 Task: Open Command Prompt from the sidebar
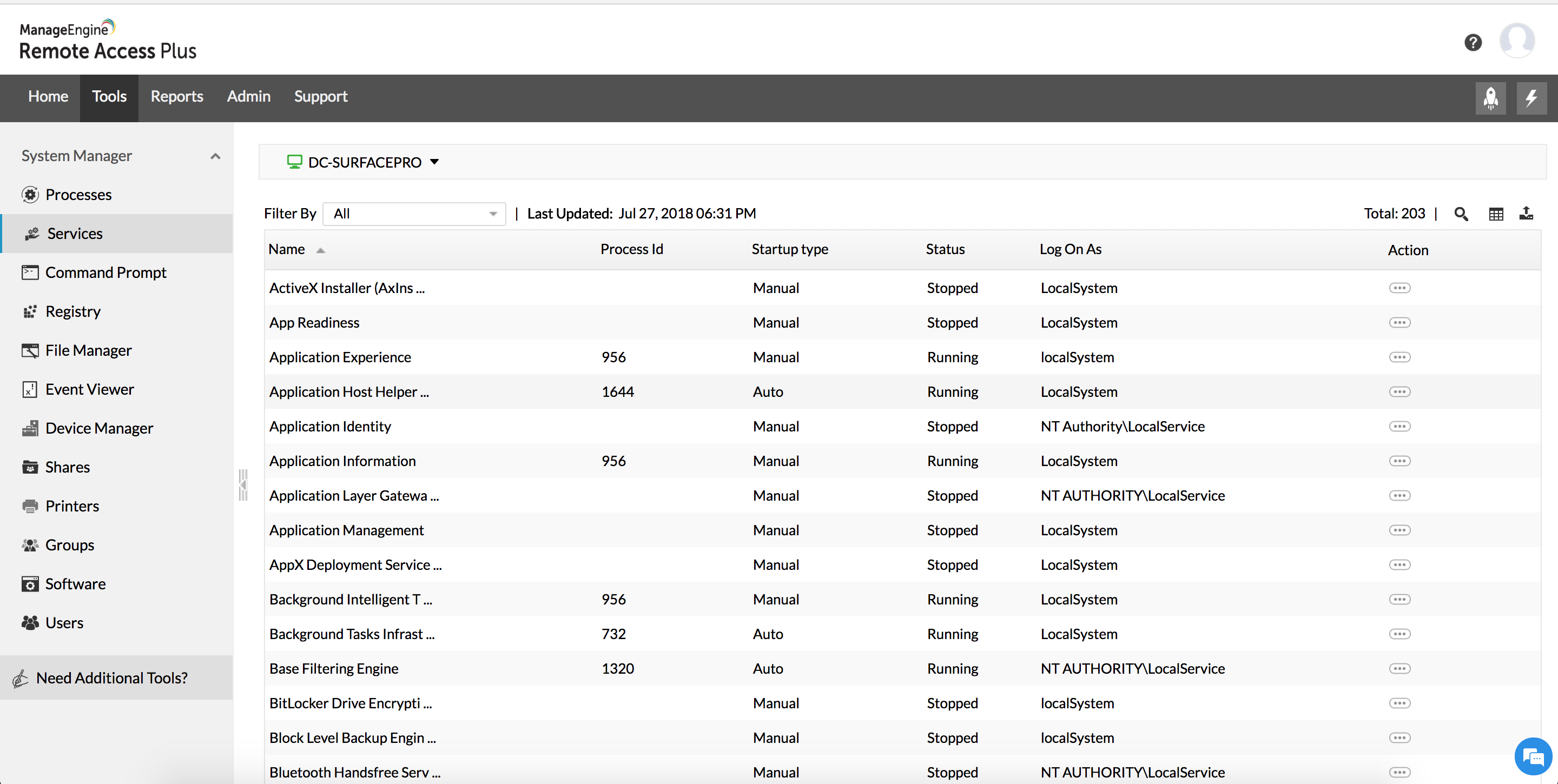click(106, 273)
